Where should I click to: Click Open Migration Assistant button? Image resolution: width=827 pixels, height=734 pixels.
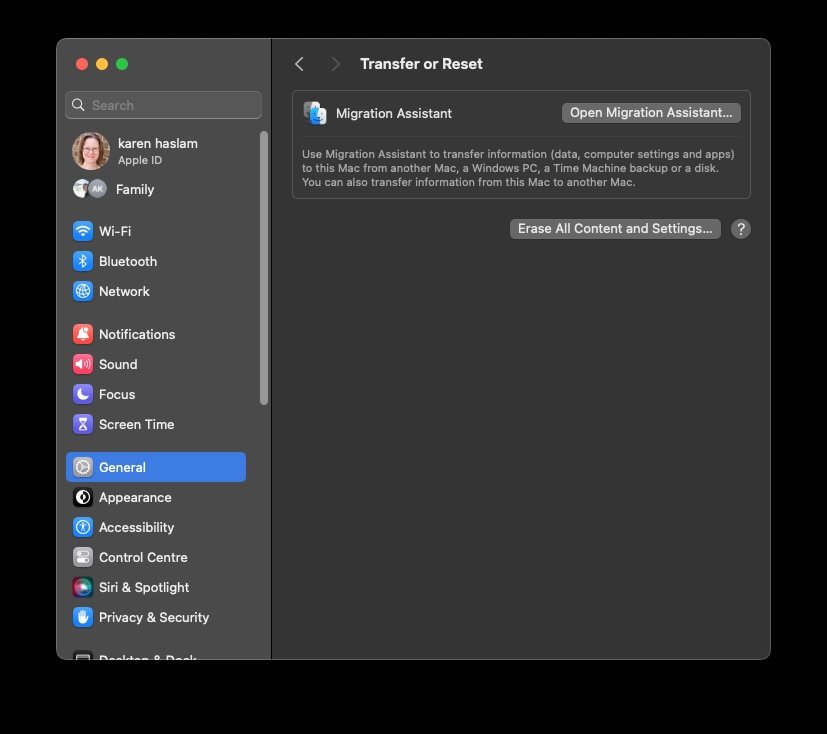tap(651, 113)
